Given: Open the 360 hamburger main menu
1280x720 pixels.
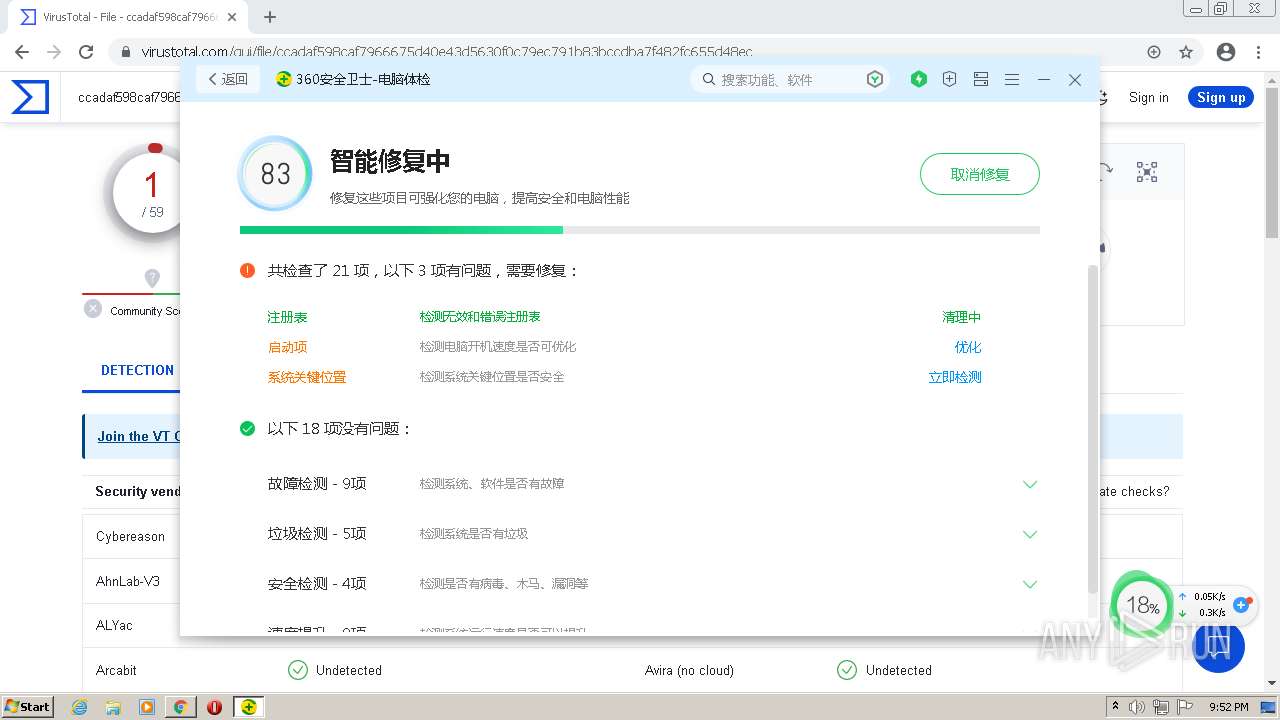Looking at the screenshot, I should pos(1012,79).
